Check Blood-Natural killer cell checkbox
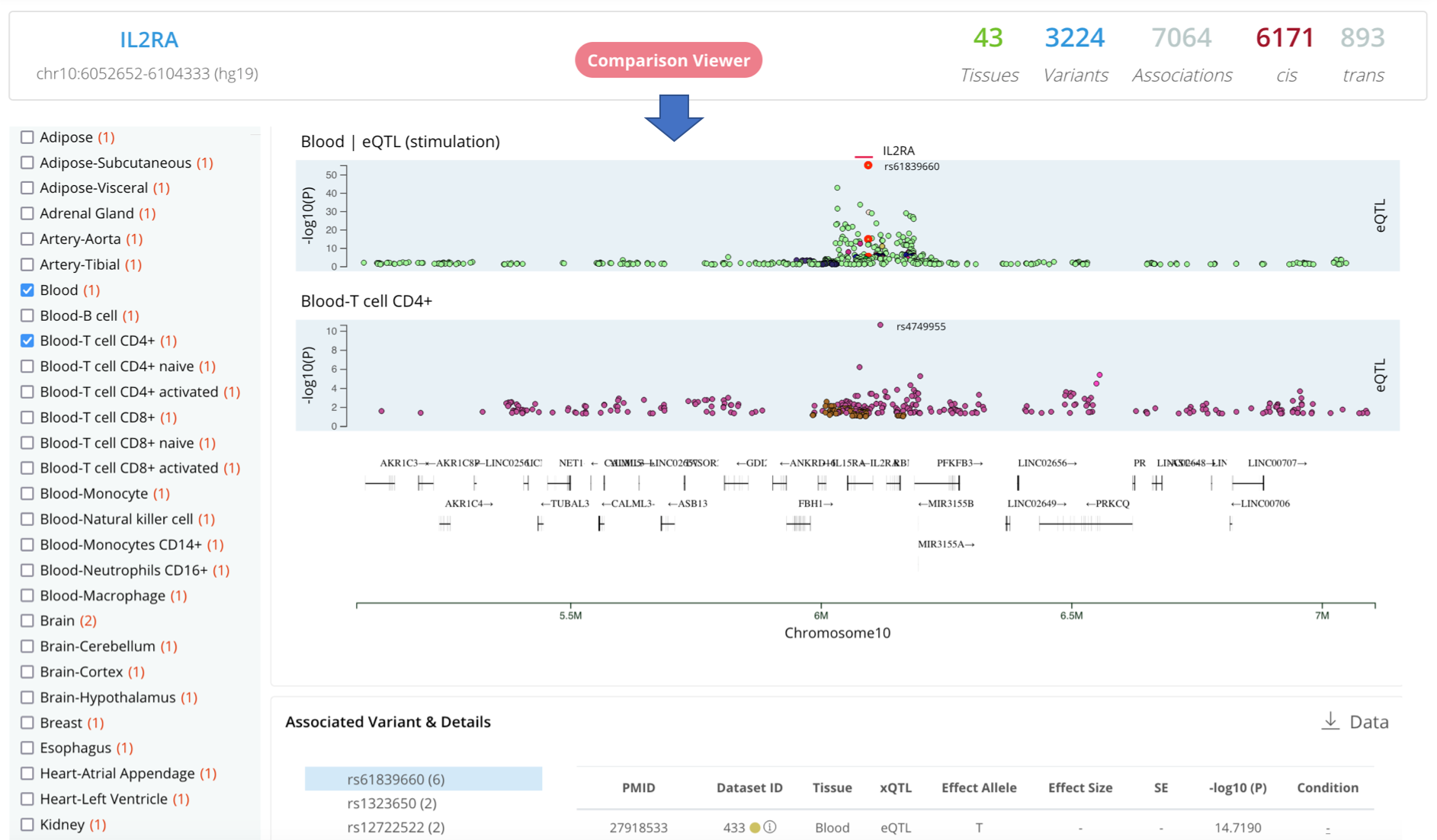Viewport: 1437px width, 840px height. [27, 519]
